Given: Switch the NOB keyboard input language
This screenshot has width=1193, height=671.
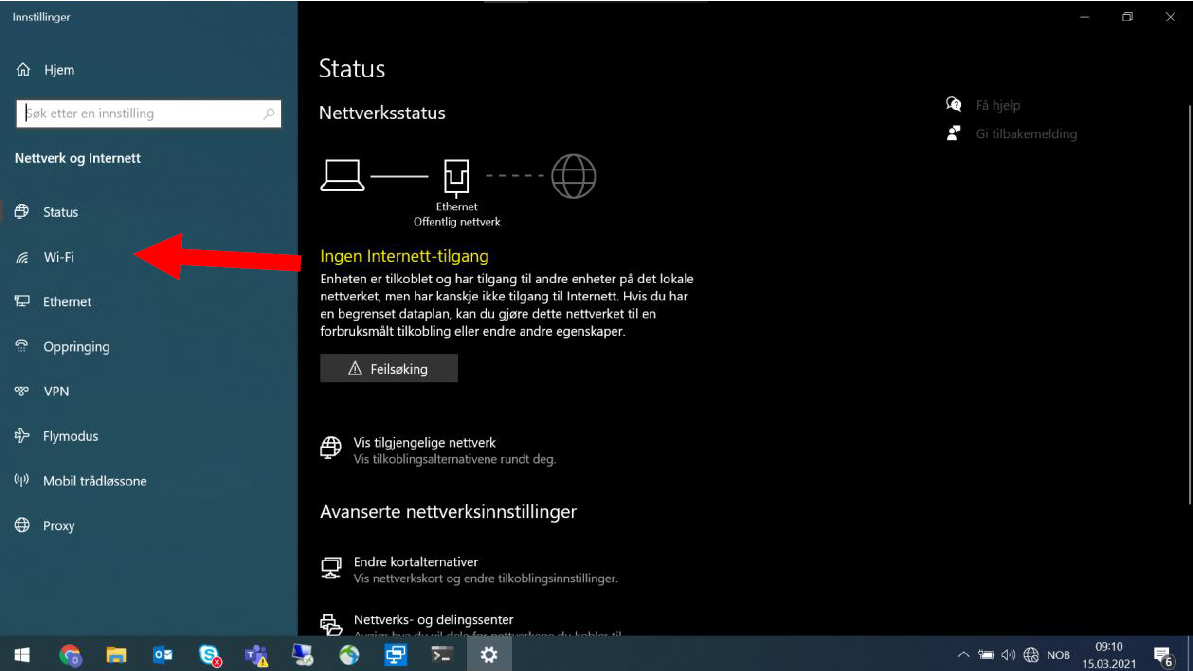Looking at the screenshot, I should pos(1058,655).
